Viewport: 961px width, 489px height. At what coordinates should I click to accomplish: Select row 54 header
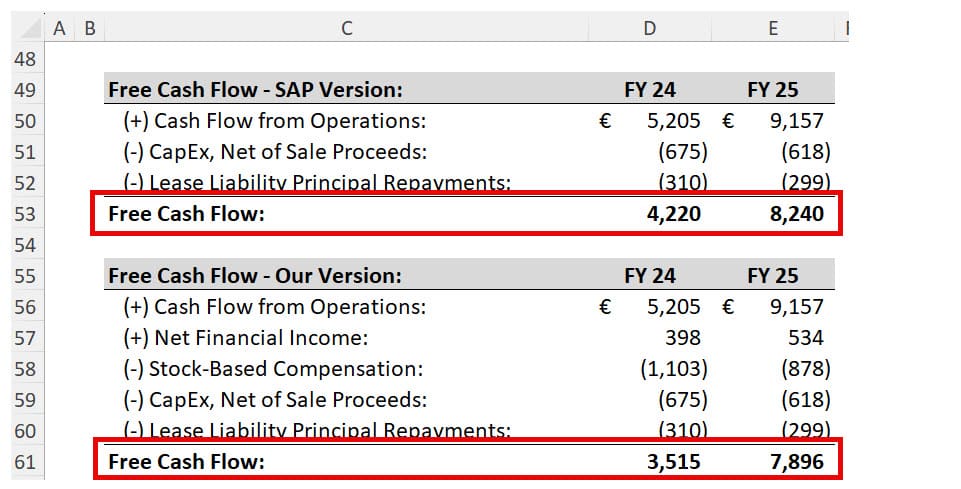[x=28, y=244]
